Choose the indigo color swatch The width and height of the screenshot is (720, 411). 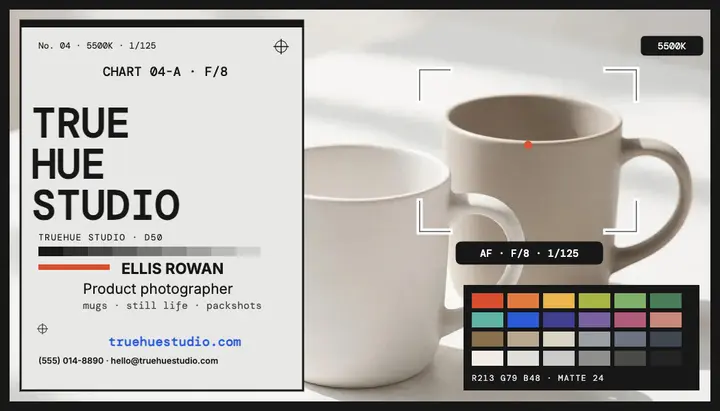pyautogui.click(x=559, y=320)
